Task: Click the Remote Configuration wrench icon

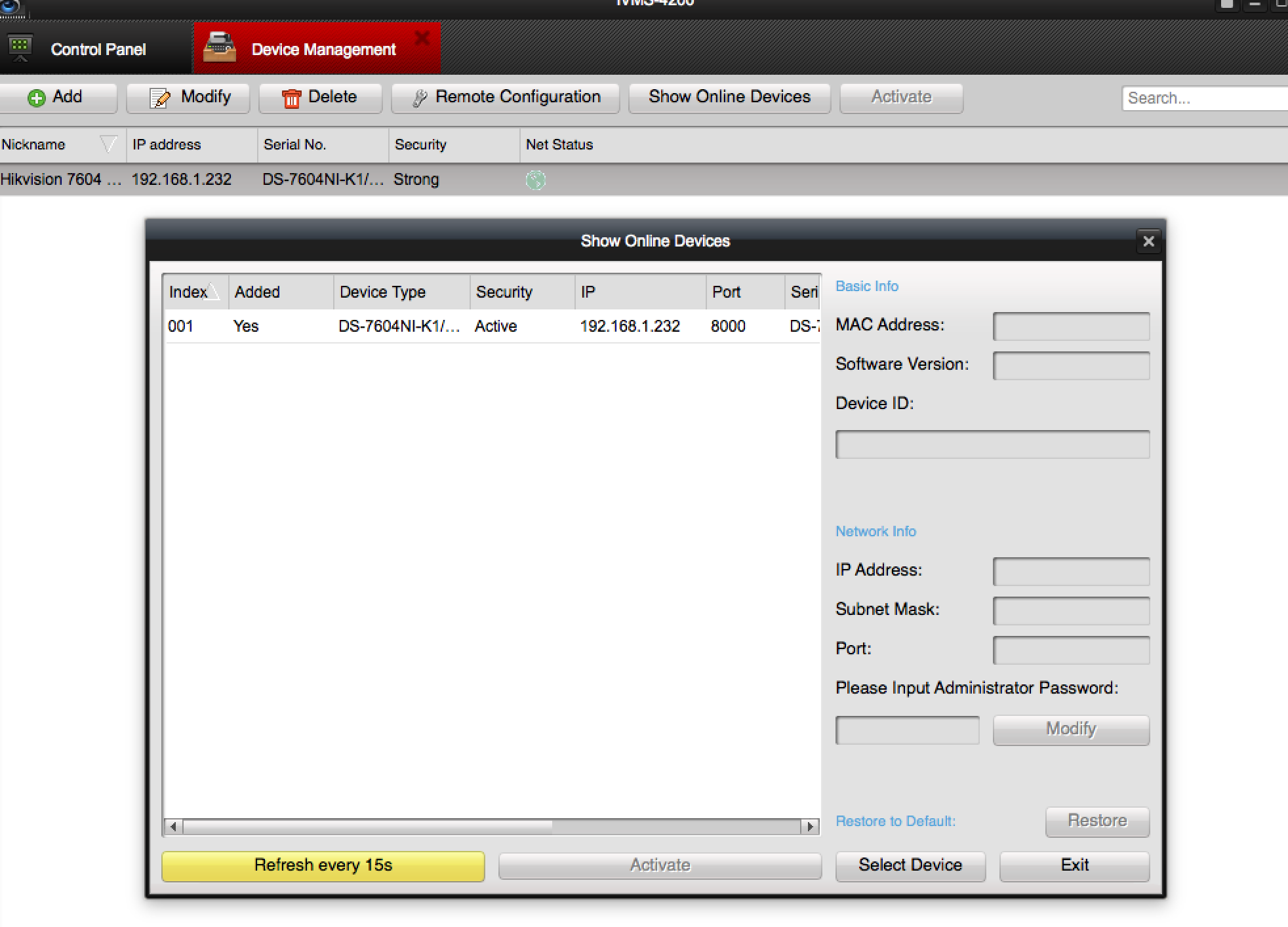Action: click(420, 98)
